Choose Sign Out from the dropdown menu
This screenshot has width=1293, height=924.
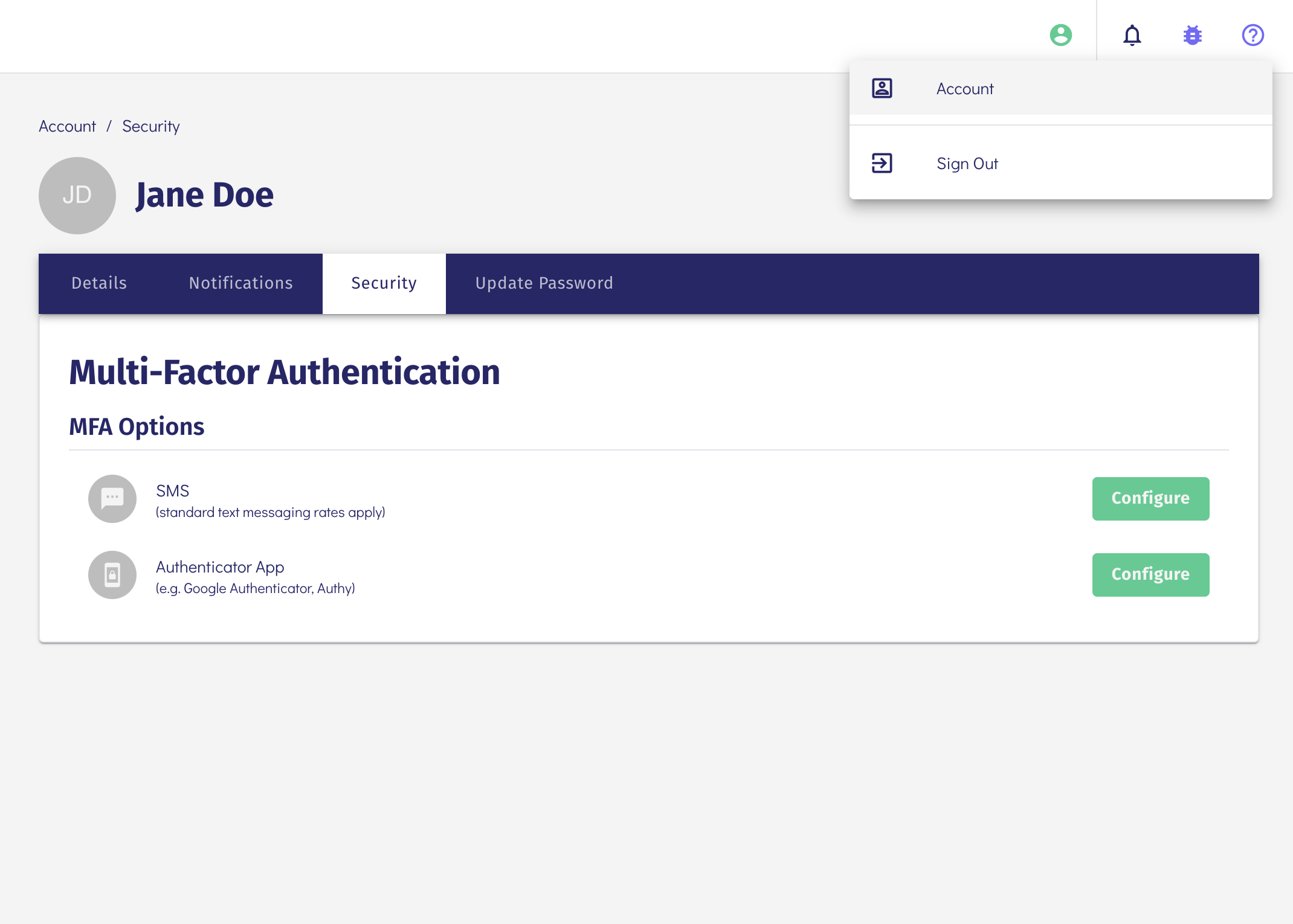967,164
